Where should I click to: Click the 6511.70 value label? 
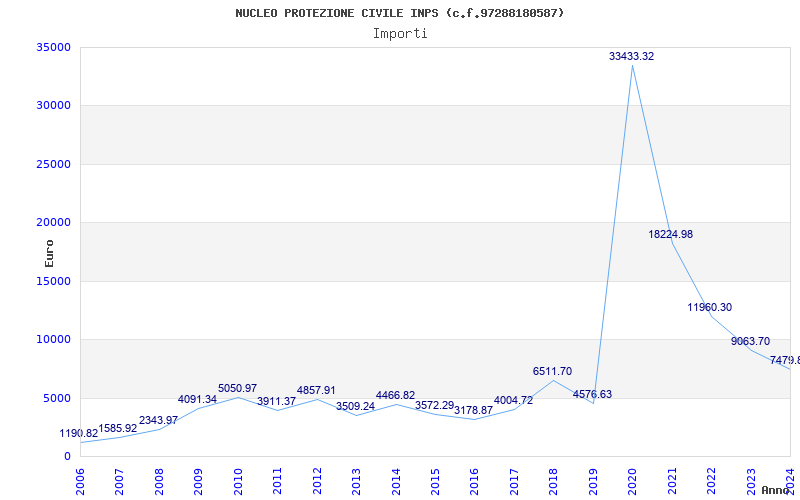(552, 372)
